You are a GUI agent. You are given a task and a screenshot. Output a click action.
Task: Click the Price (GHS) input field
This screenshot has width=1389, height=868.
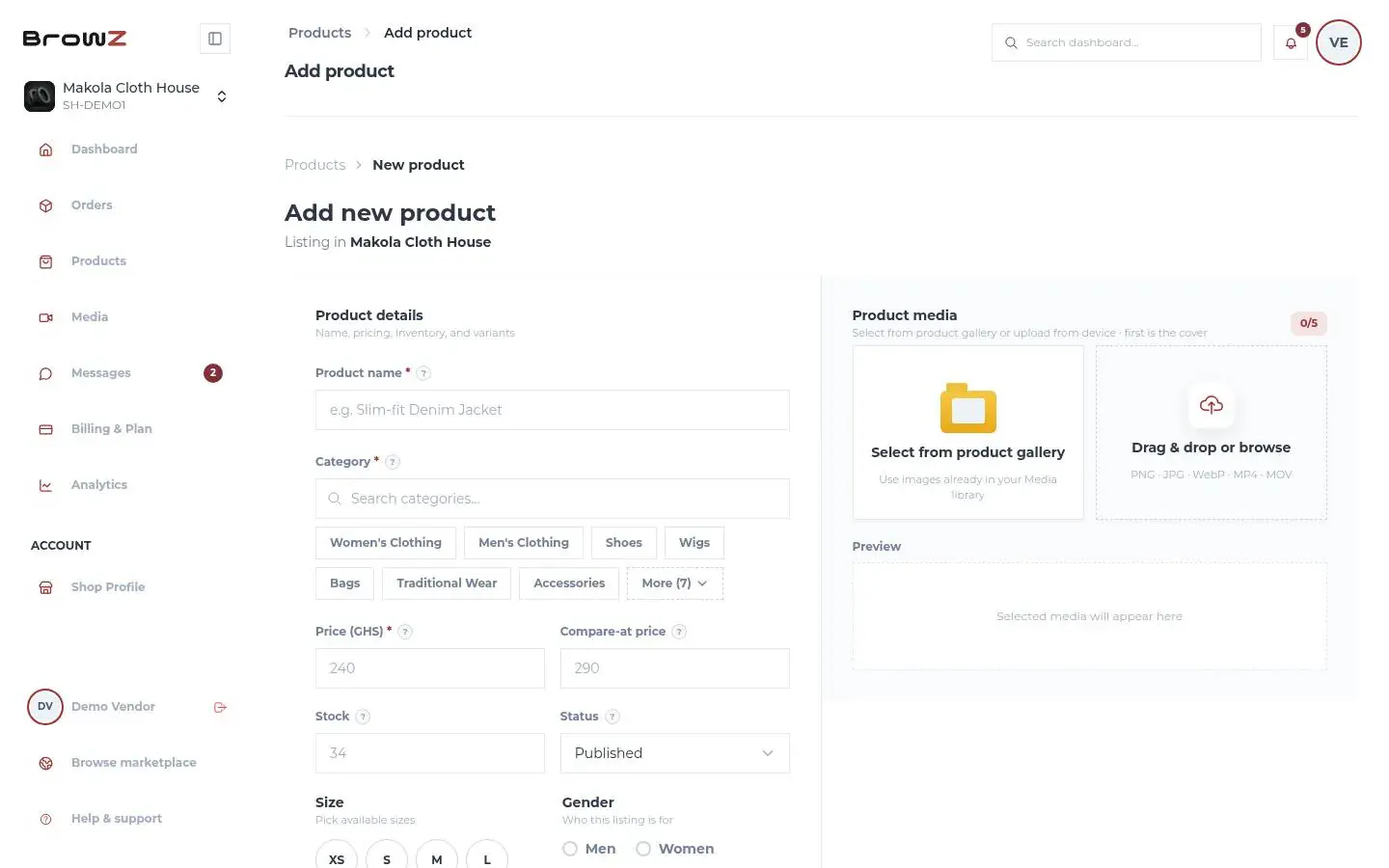click(430, 668)
